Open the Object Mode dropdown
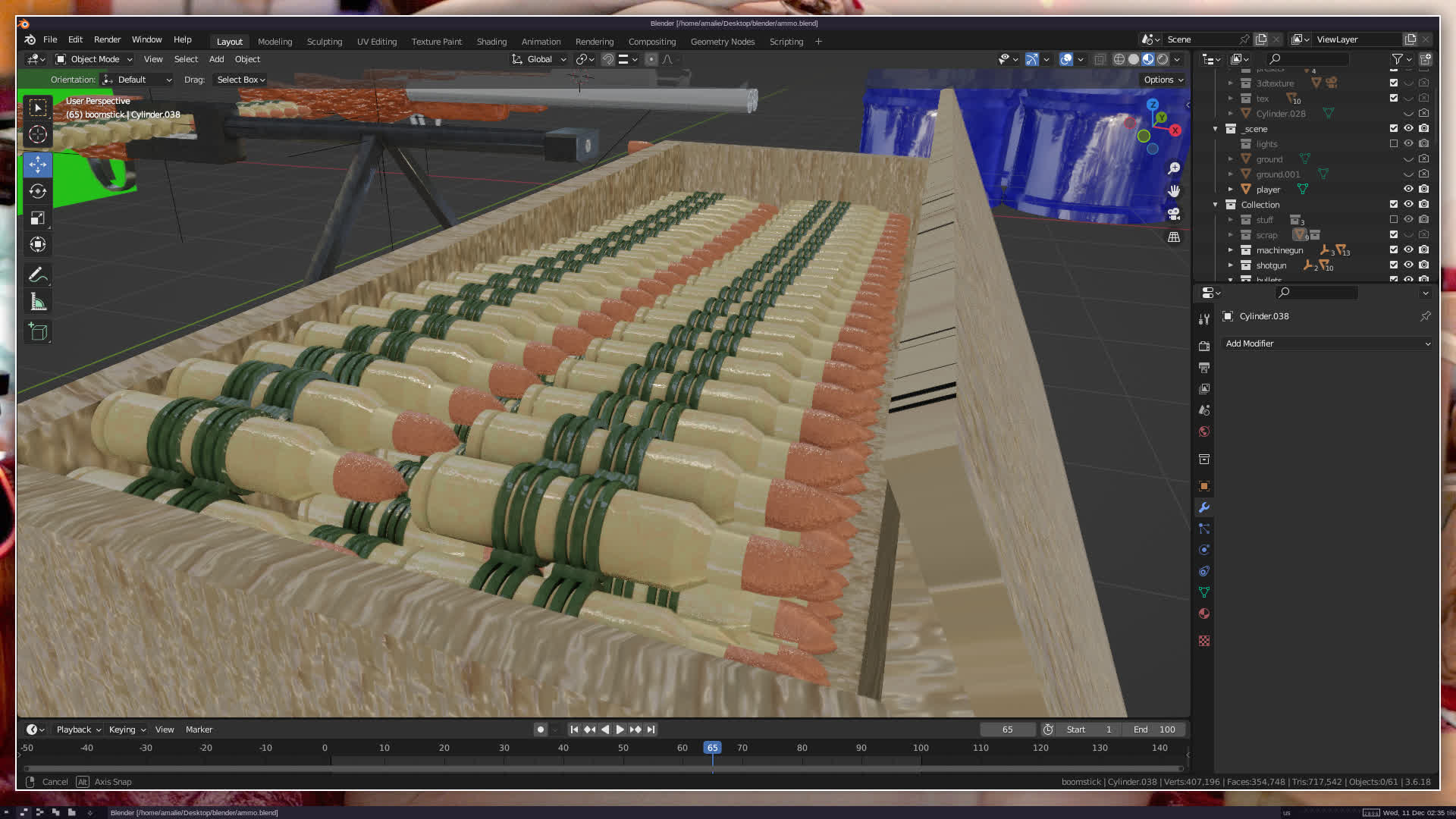 [x=94, y=59]
